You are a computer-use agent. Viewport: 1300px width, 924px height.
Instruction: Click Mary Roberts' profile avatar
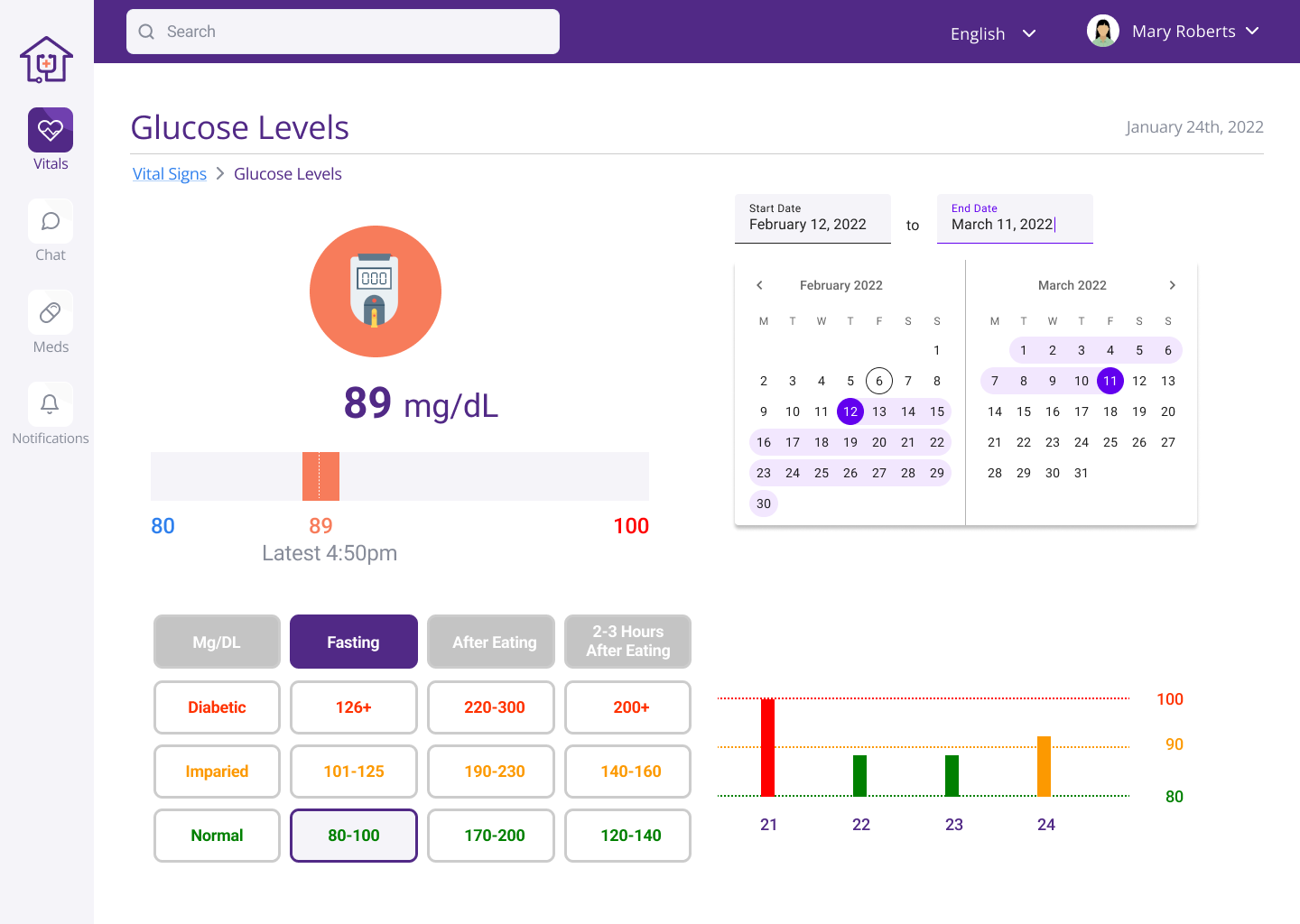point(1102,30)
